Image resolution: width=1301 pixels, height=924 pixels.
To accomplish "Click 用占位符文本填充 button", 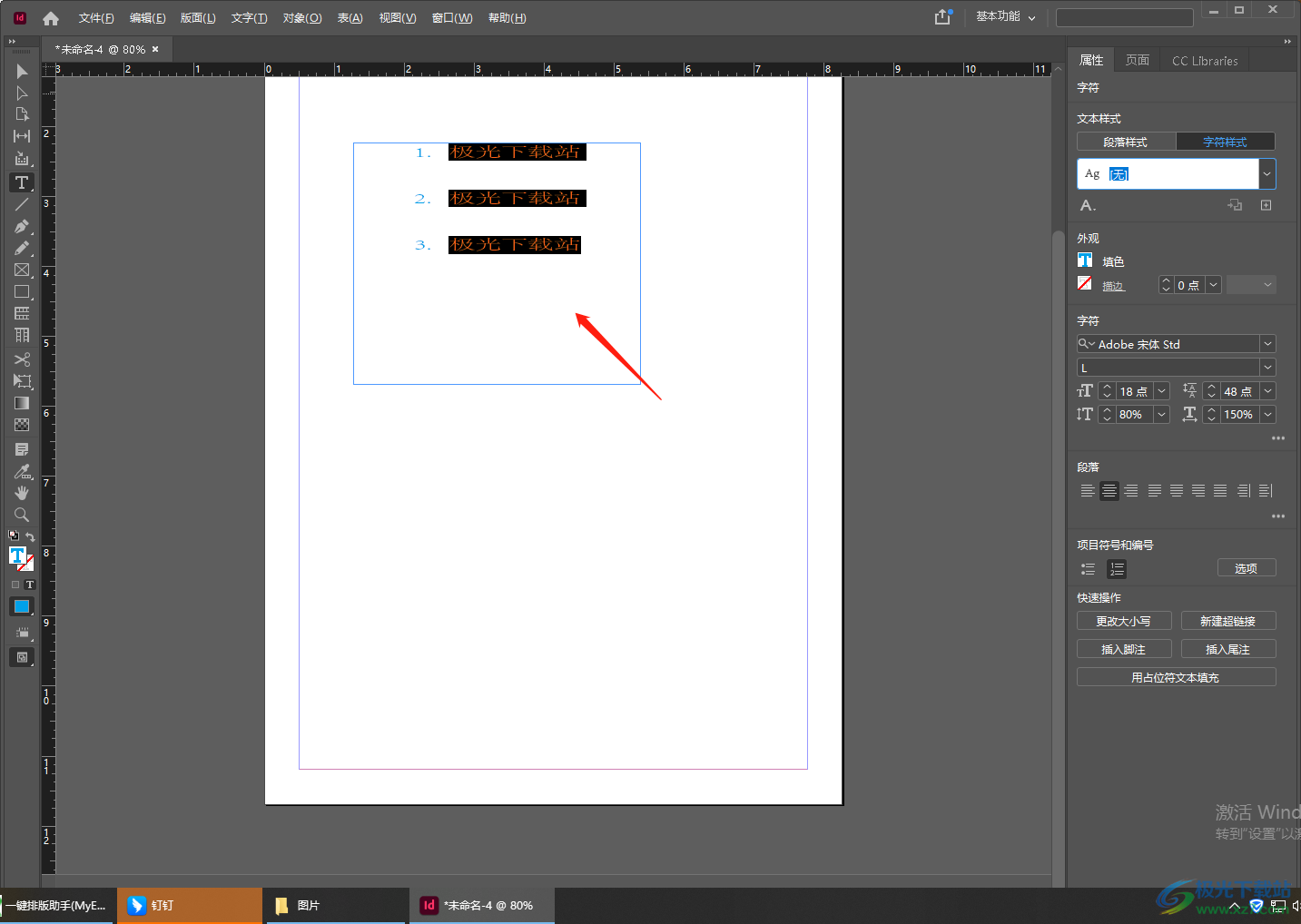I will point(1177,677).
